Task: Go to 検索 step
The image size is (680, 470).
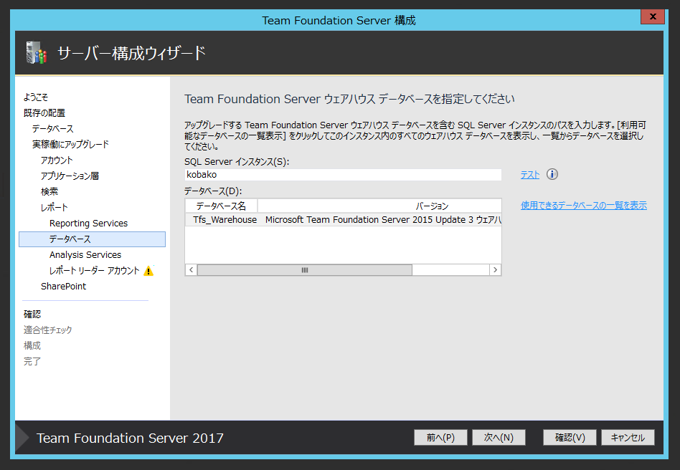Action: (49, 192)
